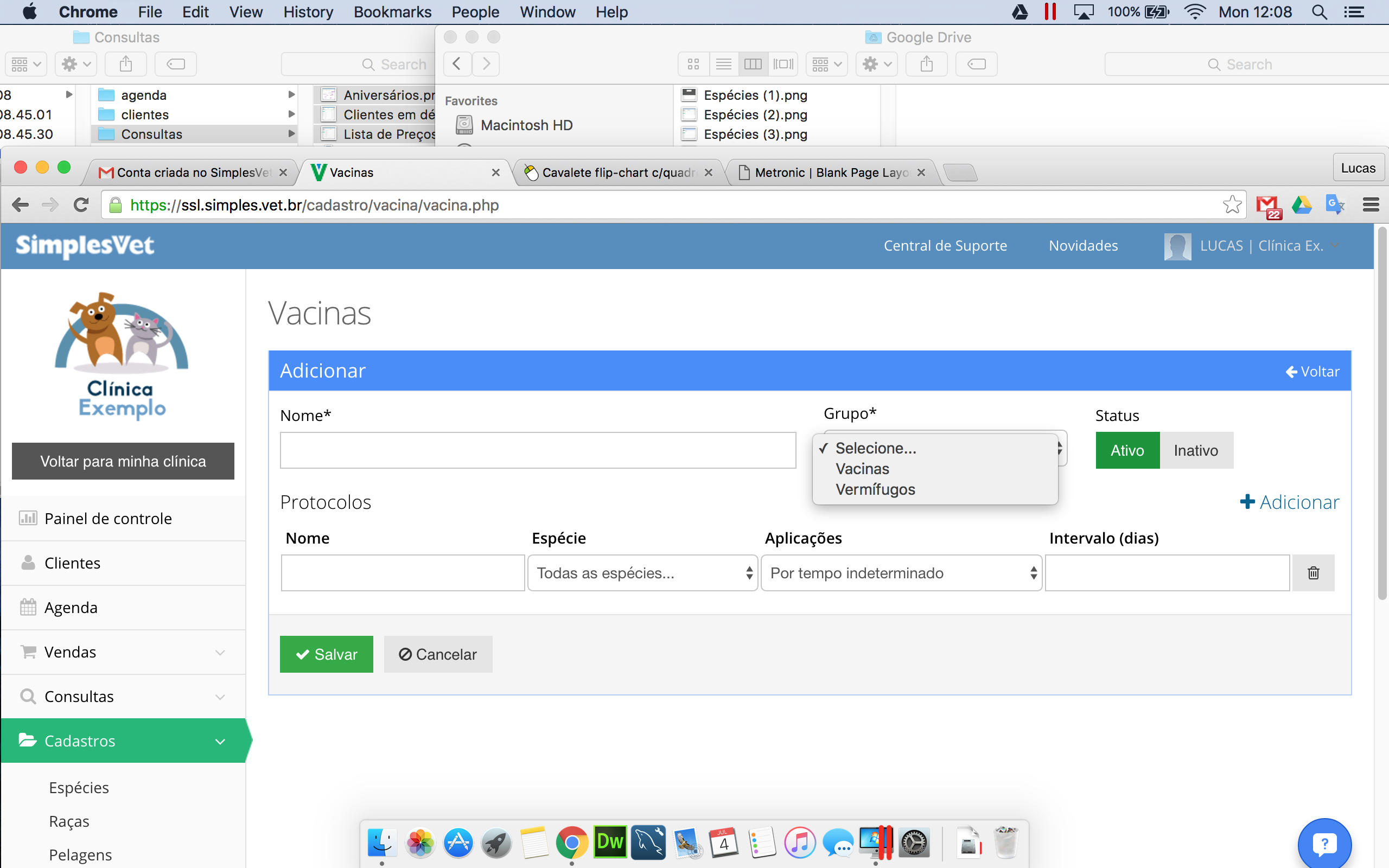Set status to Ativo
The height and width of the screenshot is (868, 1389).
[1127, 450]
